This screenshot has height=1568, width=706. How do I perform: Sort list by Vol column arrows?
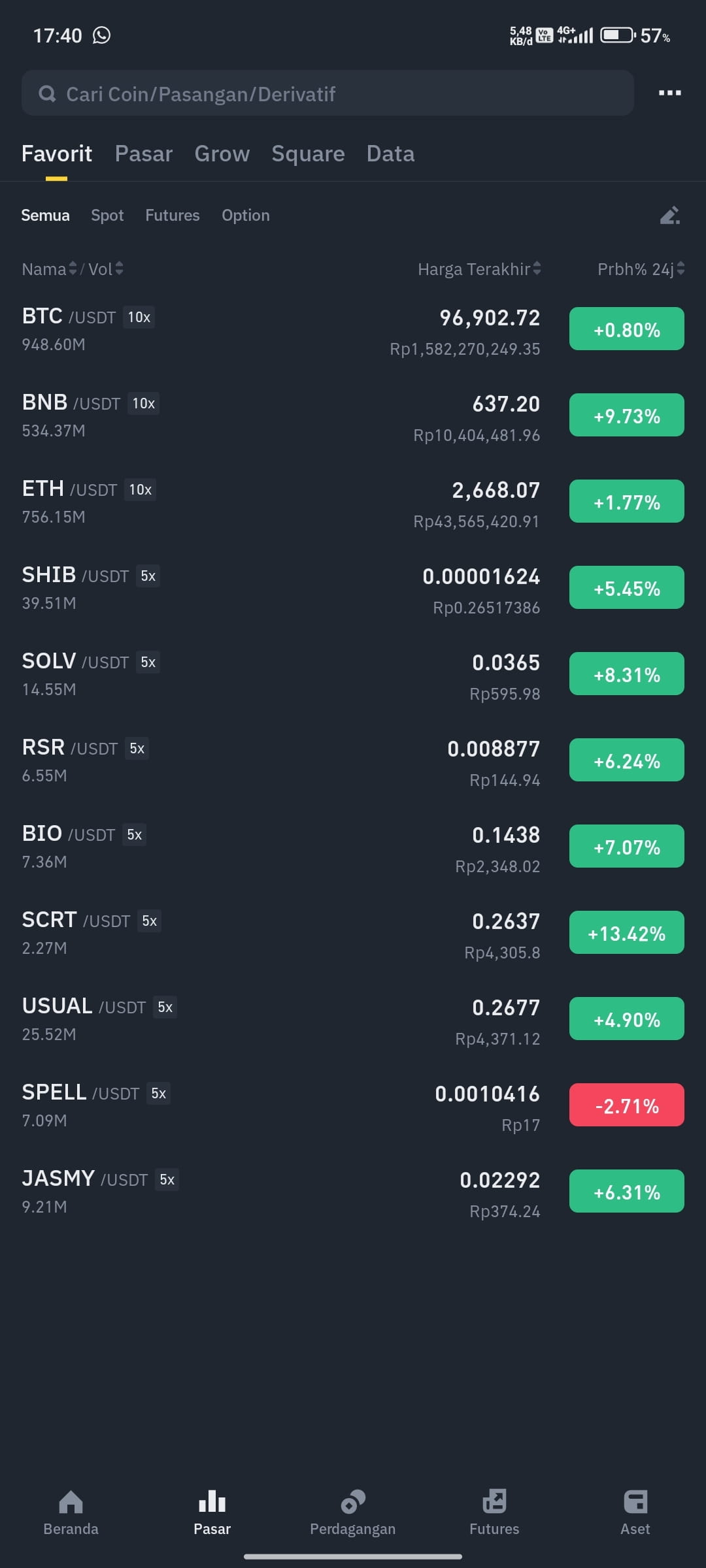coord(119,269)
